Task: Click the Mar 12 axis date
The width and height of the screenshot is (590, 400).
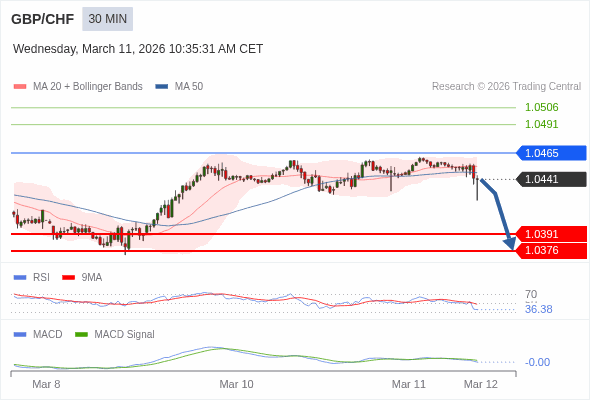Action: coord(481,384)
